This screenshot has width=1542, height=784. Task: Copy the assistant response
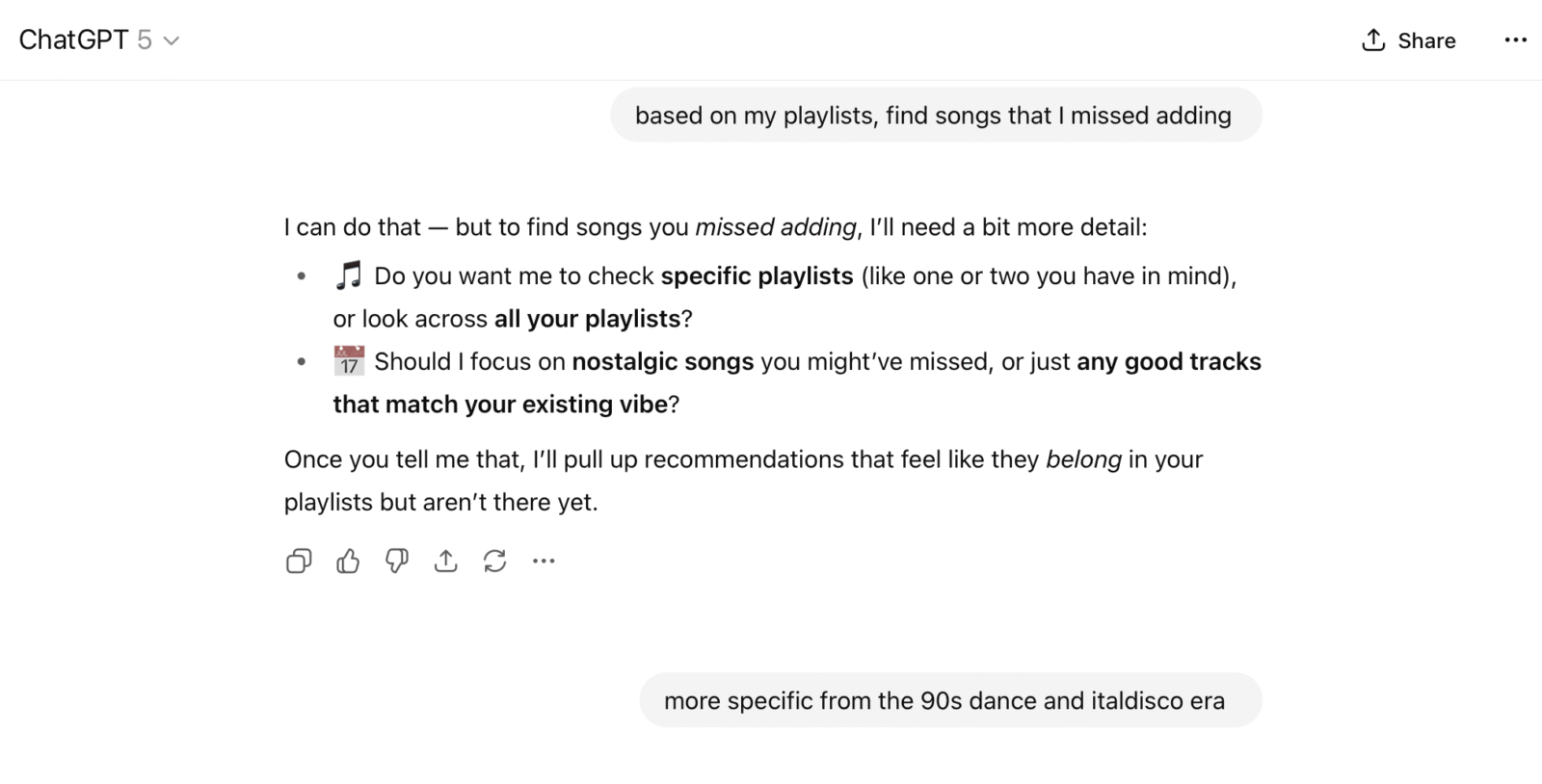point(299,561)
